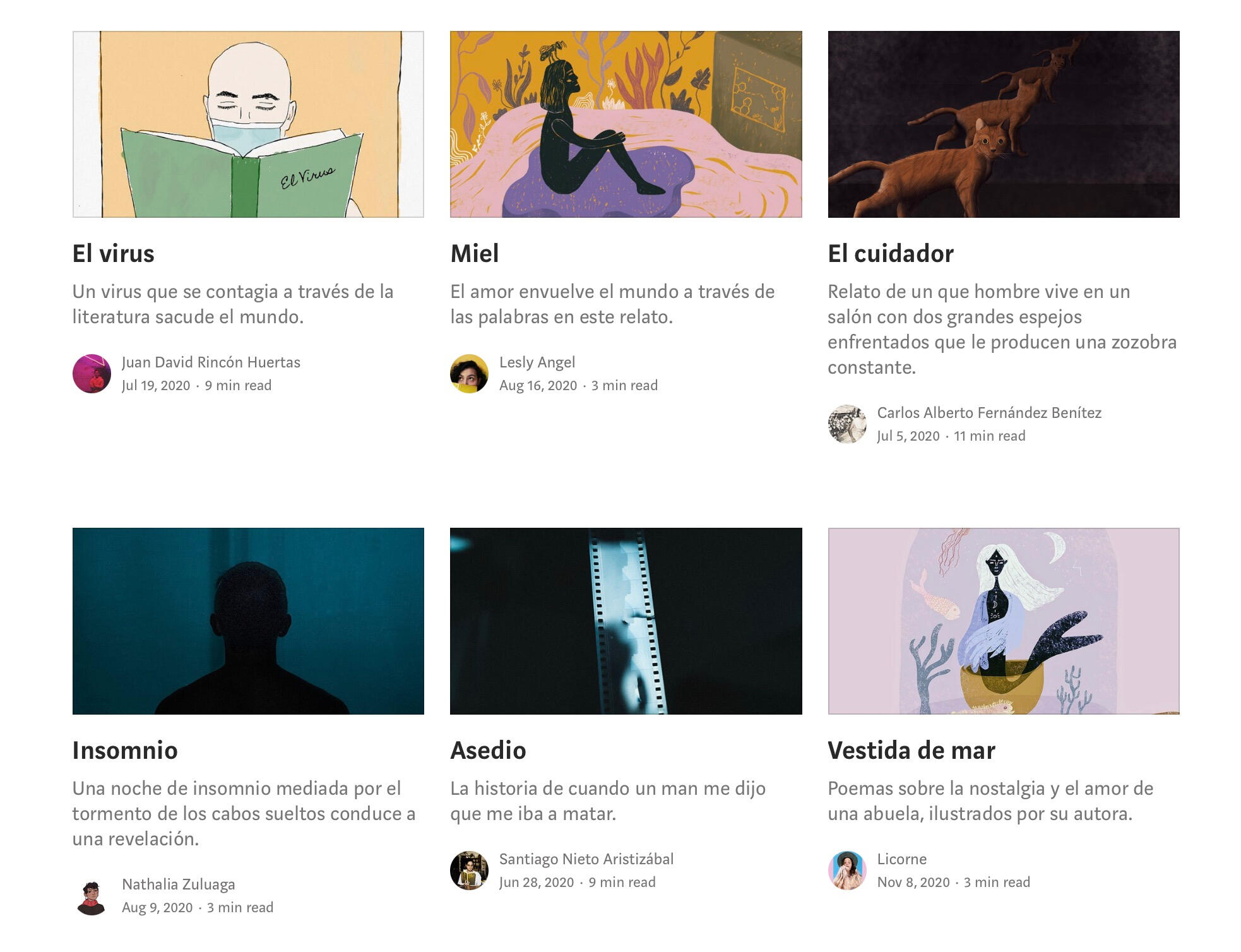Screen dimensions: 1241x952
Task: Click the El cuidador headline
Action: [x=891, y=254]
